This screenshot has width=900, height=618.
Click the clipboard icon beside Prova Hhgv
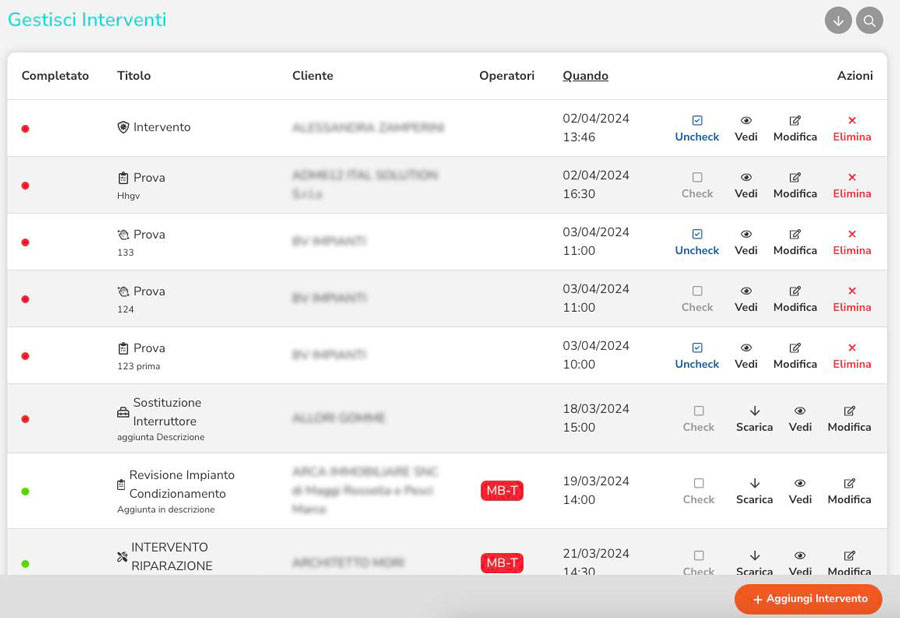pyautogui.click(x=123, y=178)
